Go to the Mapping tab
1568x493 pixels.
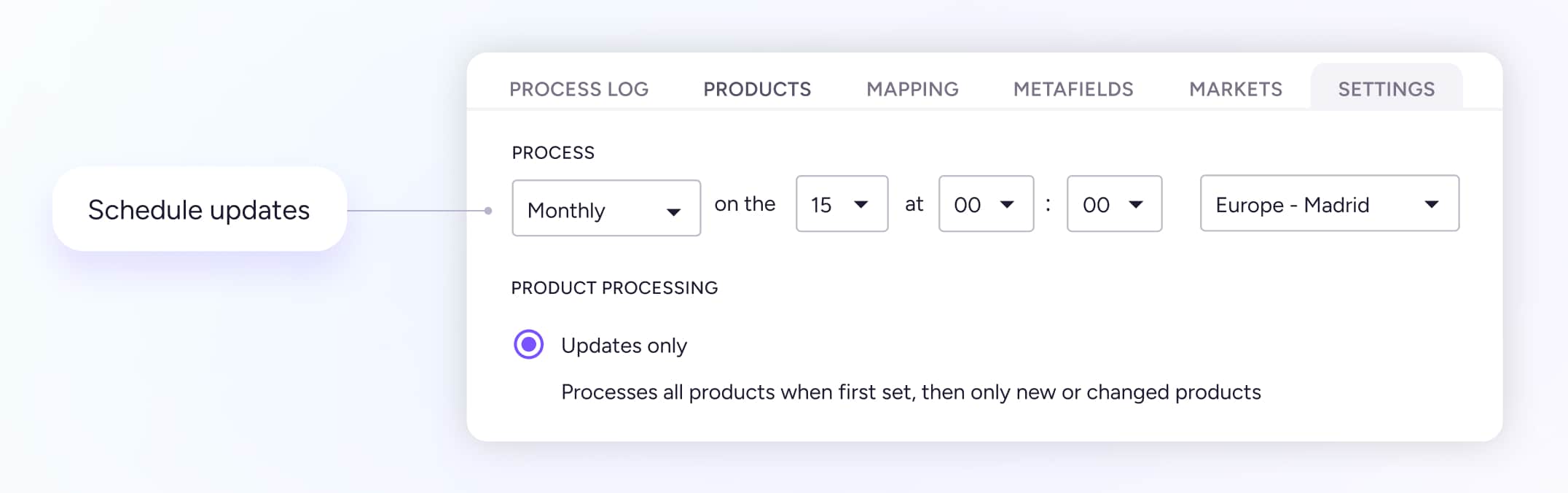click(912, 89)
